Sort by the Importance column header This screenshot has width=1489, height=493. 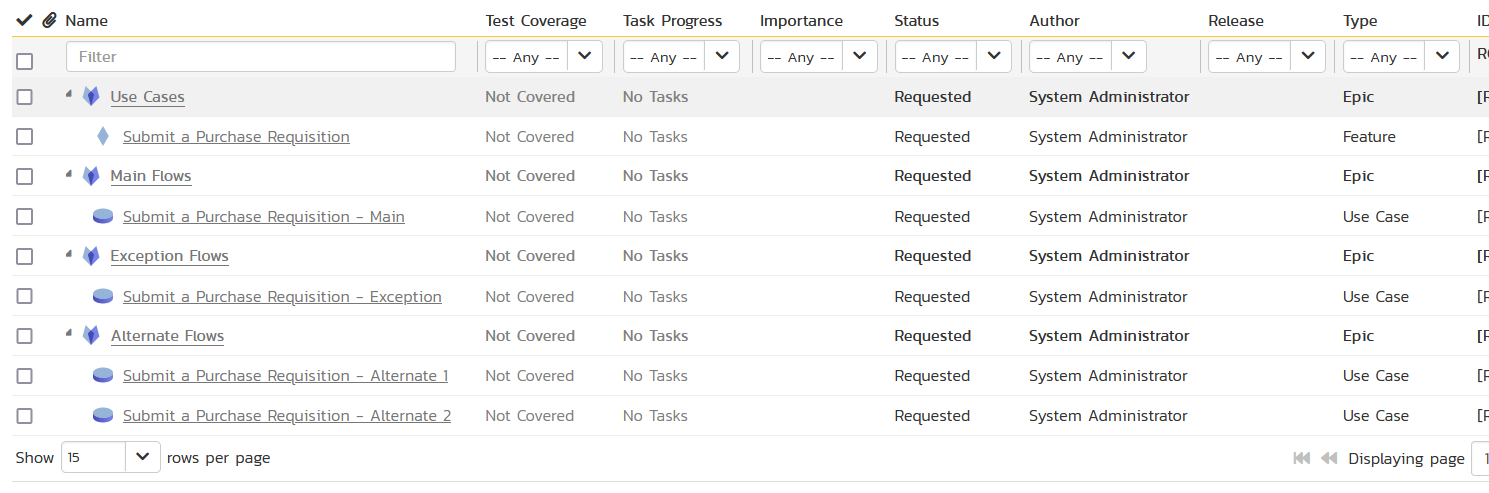[x=801, y=21]
